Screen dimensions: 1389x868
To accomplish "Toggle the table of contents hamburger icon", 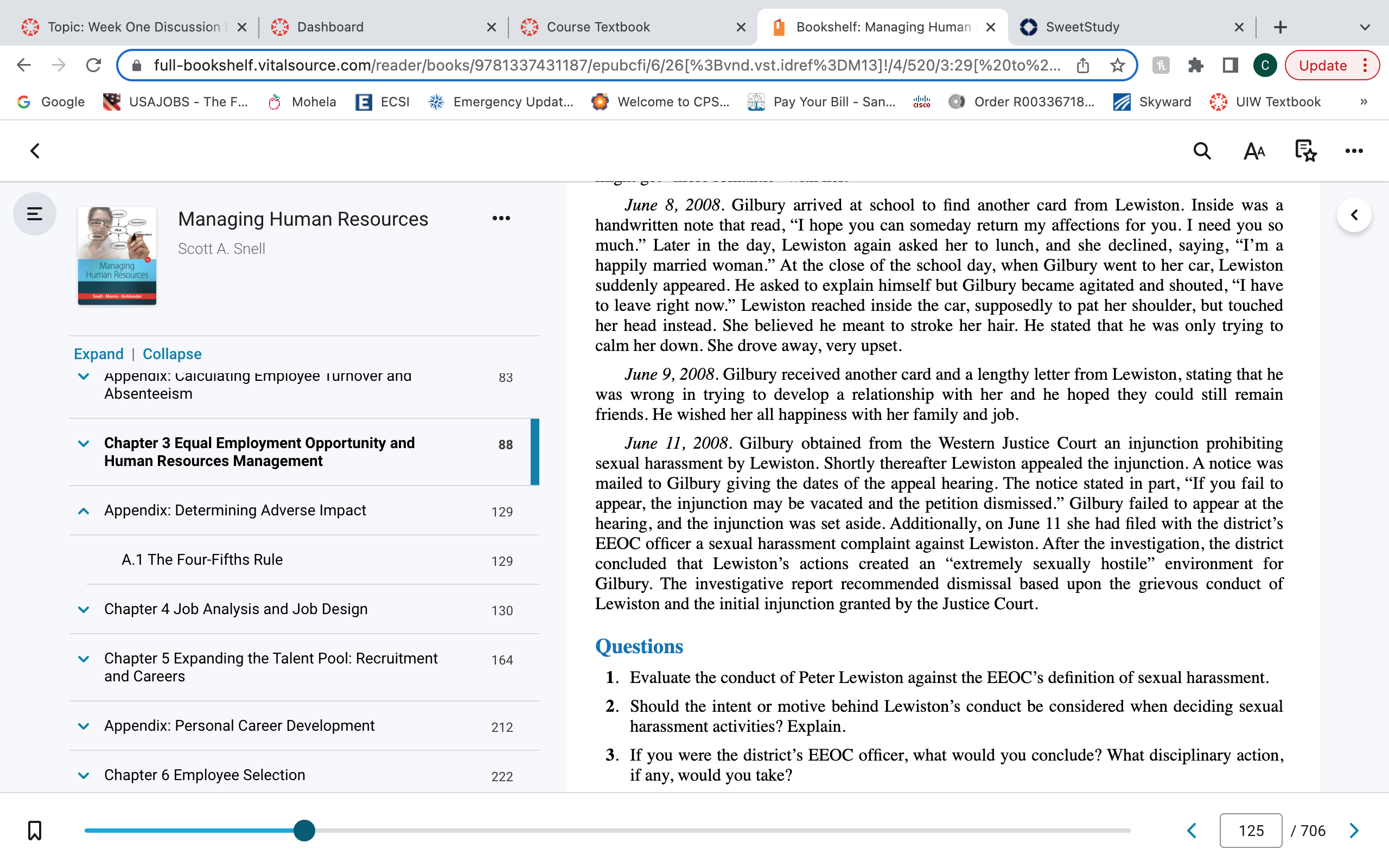I will coord(34,214).
